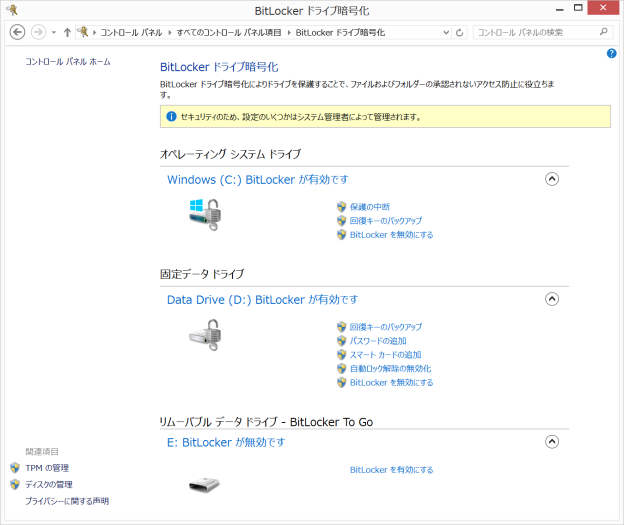Collapse the E: removable drive section
This screenshot has height=525, width=624.
pos(552,441)
